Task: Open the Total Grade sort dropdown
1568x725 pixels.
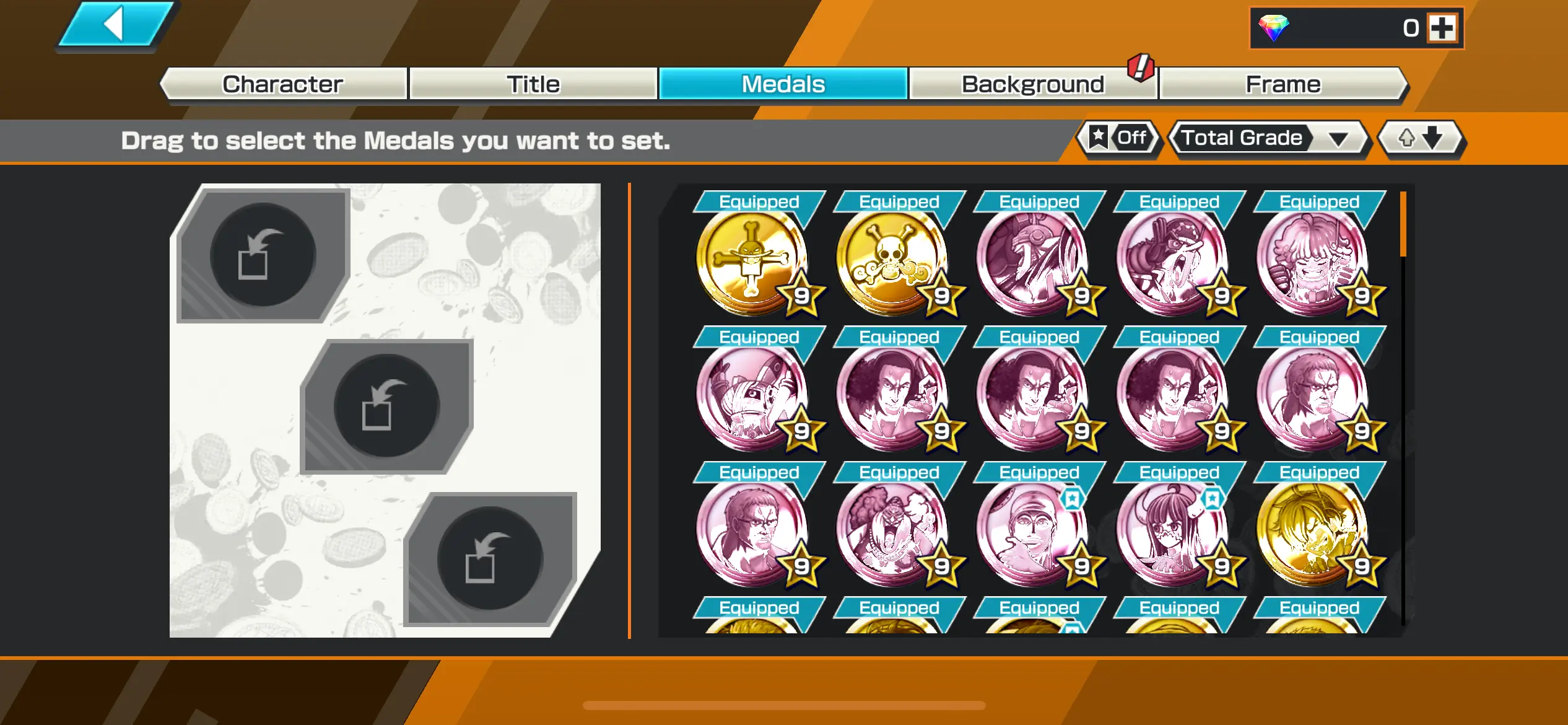Action: point(1268,138)
